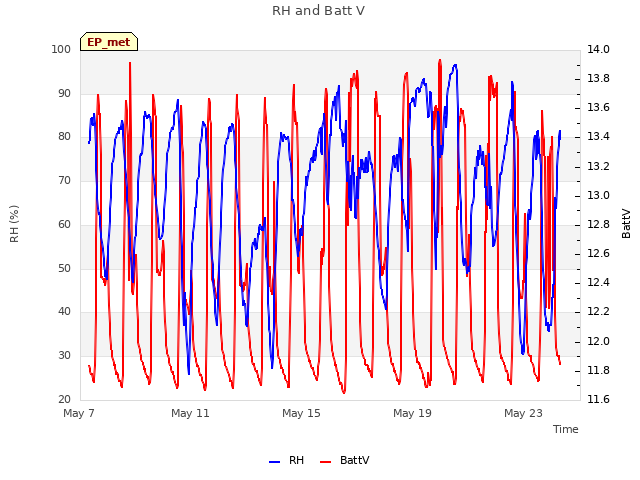
Task: Click the chart title RH and Batt V
Action: pyautogui.click(x=318, y=11)
